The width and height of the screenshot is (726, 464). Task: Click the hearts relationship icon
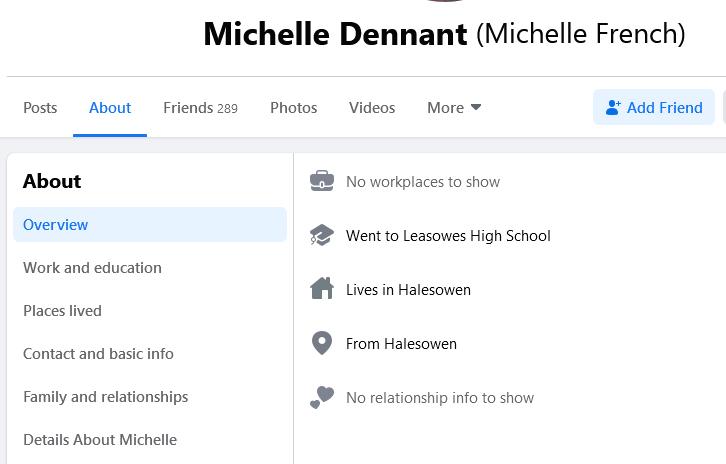pyautogui.click(x=322, y=397)
